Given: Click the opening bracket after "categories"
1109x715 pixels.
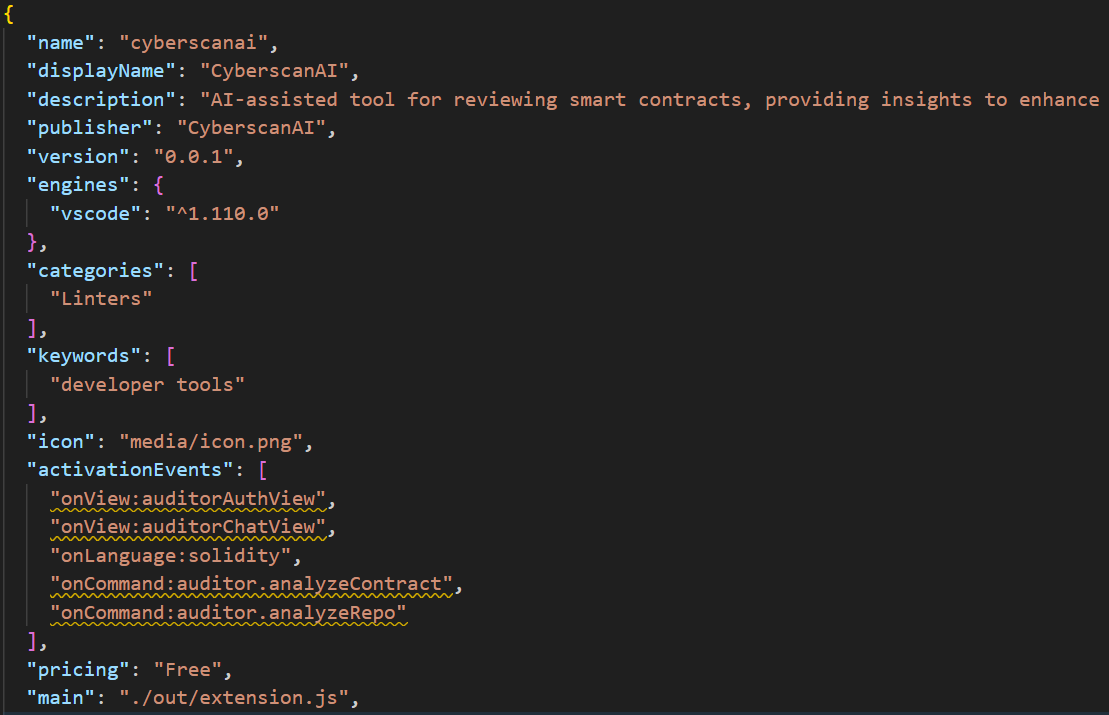Looking at the screenshot, I should click(x=193, y=271).
